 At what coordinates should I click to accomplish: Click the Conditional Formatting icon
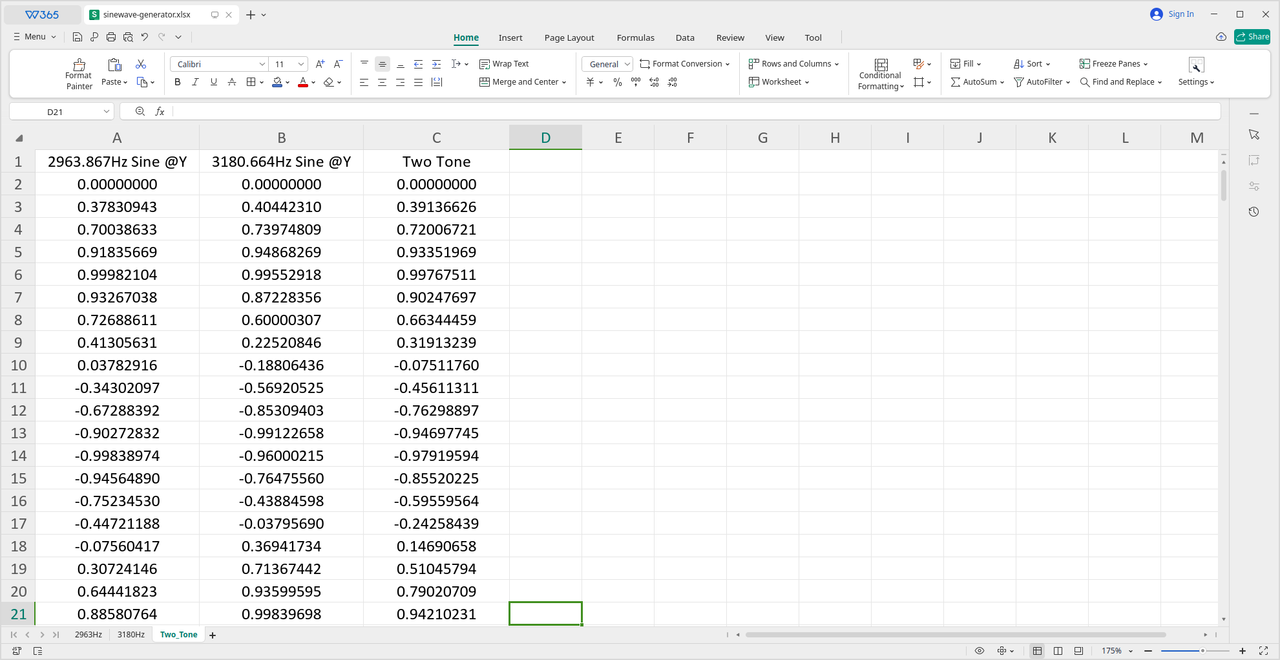pos(880,73)
